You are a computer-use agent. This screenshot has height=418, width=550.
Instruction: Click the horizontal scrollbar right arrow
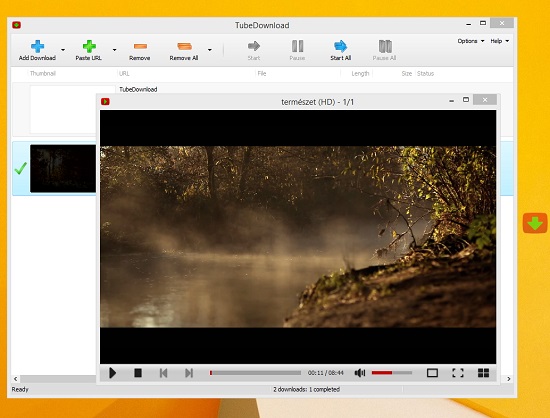click(x=509, y=379)
